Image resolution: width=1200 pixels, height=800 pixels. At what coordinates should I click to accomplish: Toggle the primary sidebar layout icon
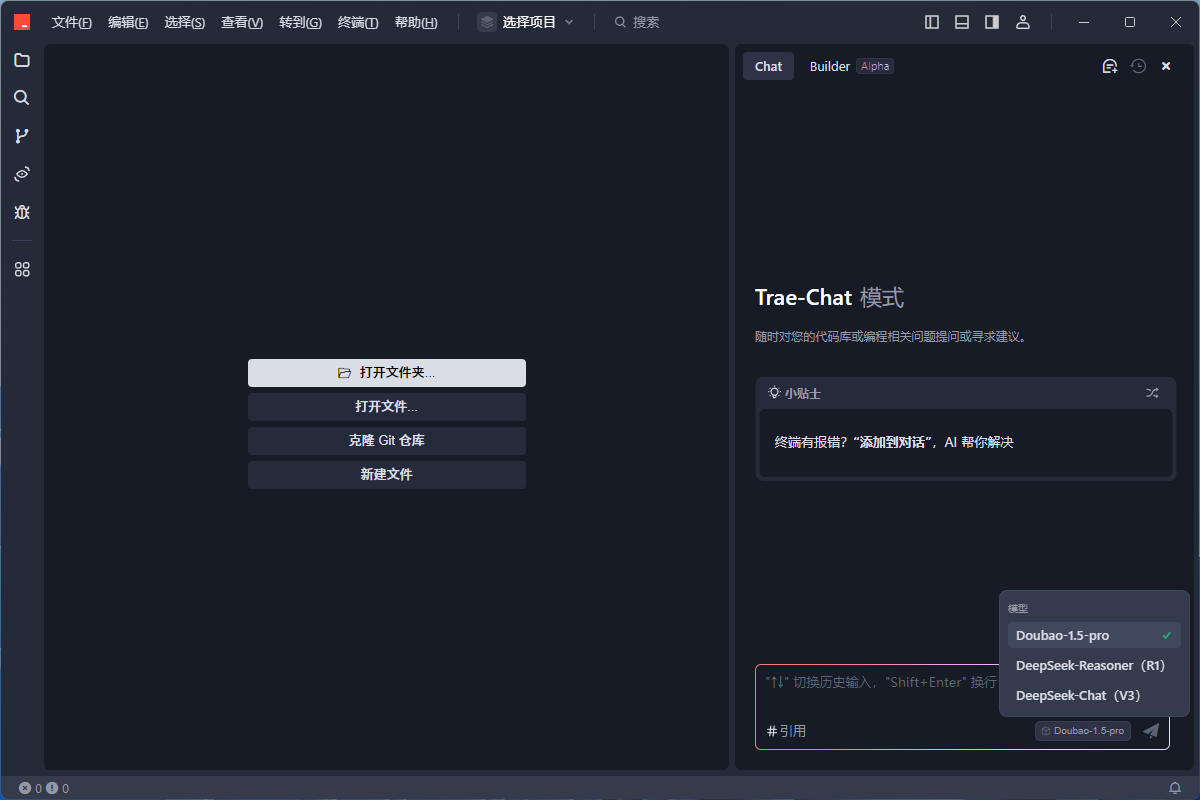pos(932,22)
